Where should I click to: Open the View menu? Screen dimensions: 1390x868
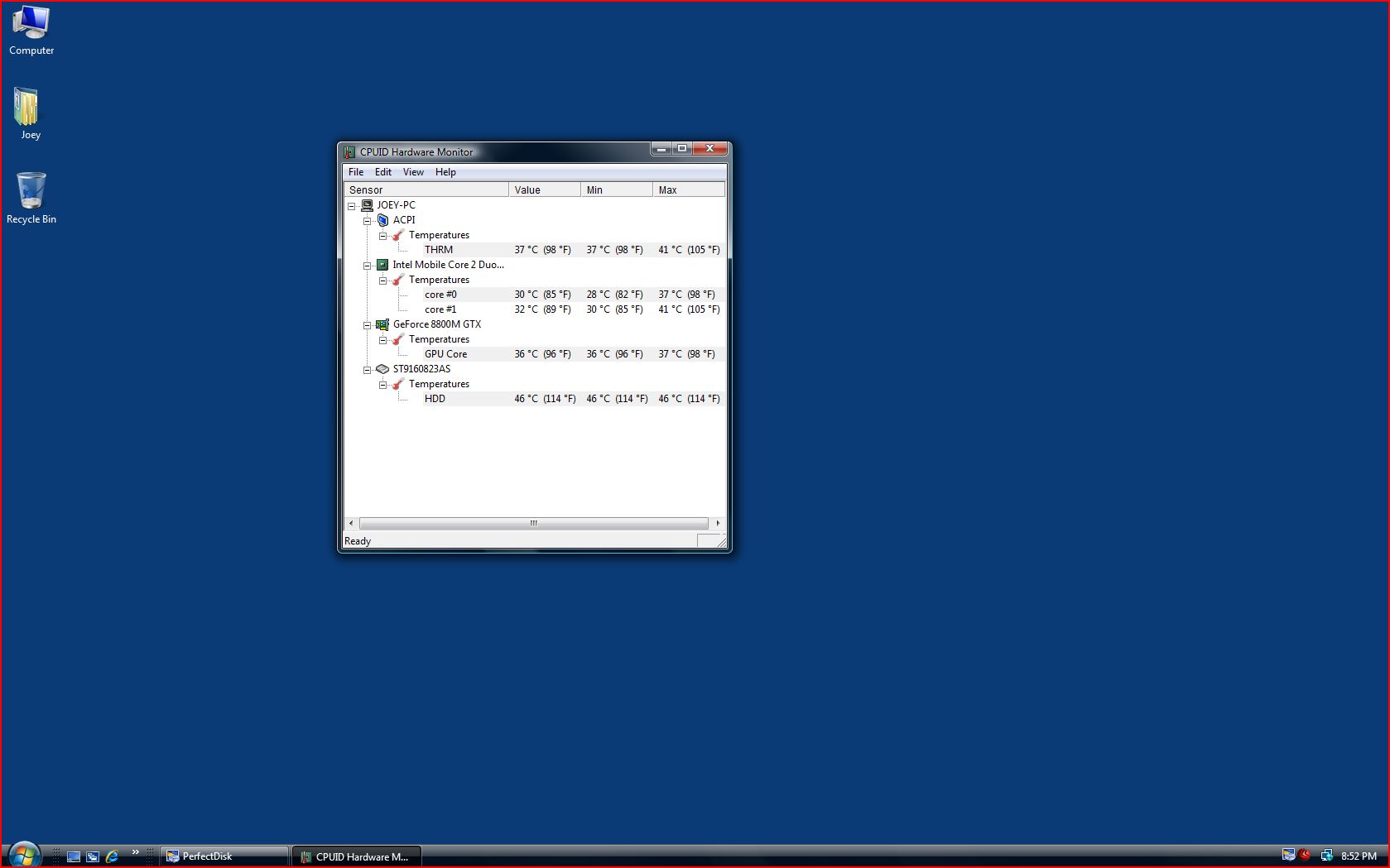click(413, 172)
